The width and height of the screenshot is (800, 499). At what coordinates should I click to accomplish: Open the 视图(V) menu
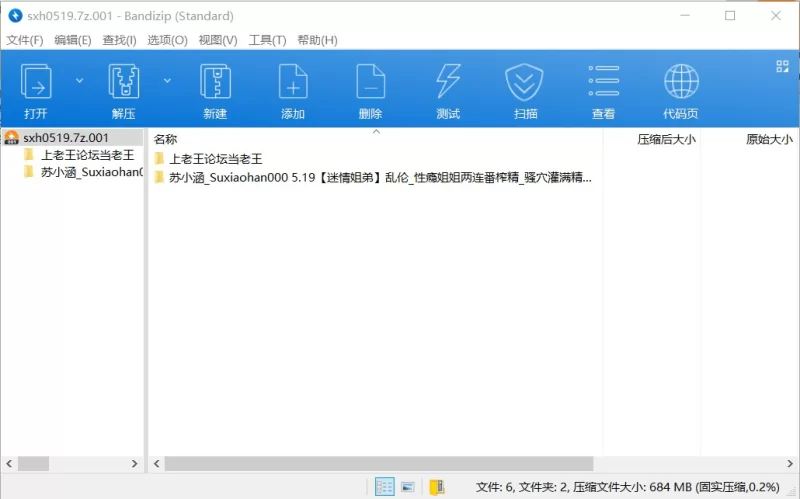tap(218, 40)
